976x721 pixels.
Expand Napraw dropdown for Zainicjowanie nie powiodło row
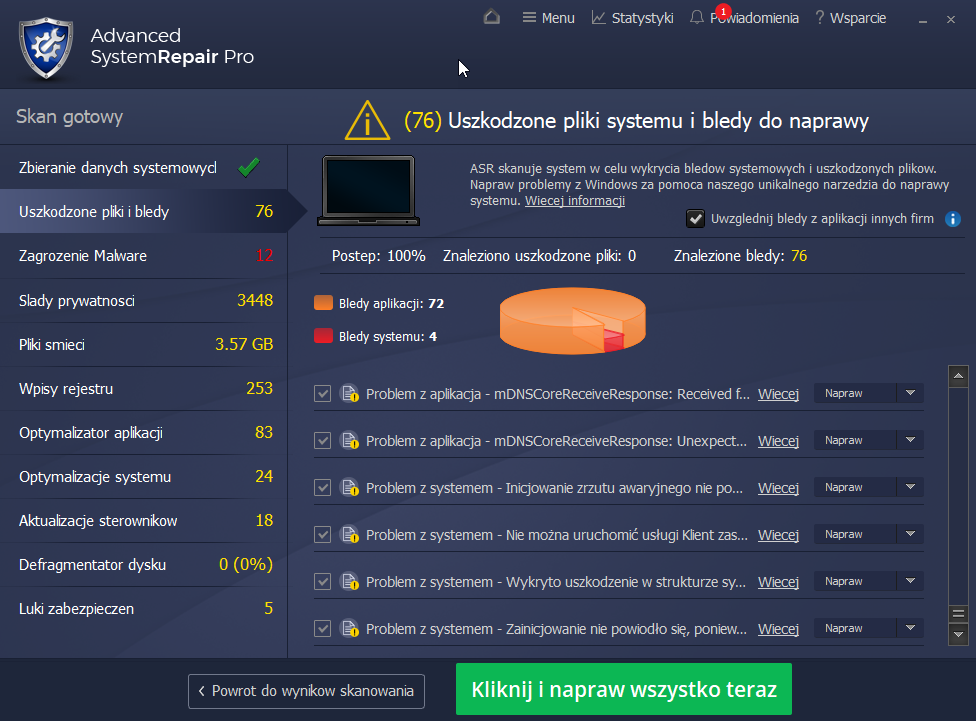[911, 628]
